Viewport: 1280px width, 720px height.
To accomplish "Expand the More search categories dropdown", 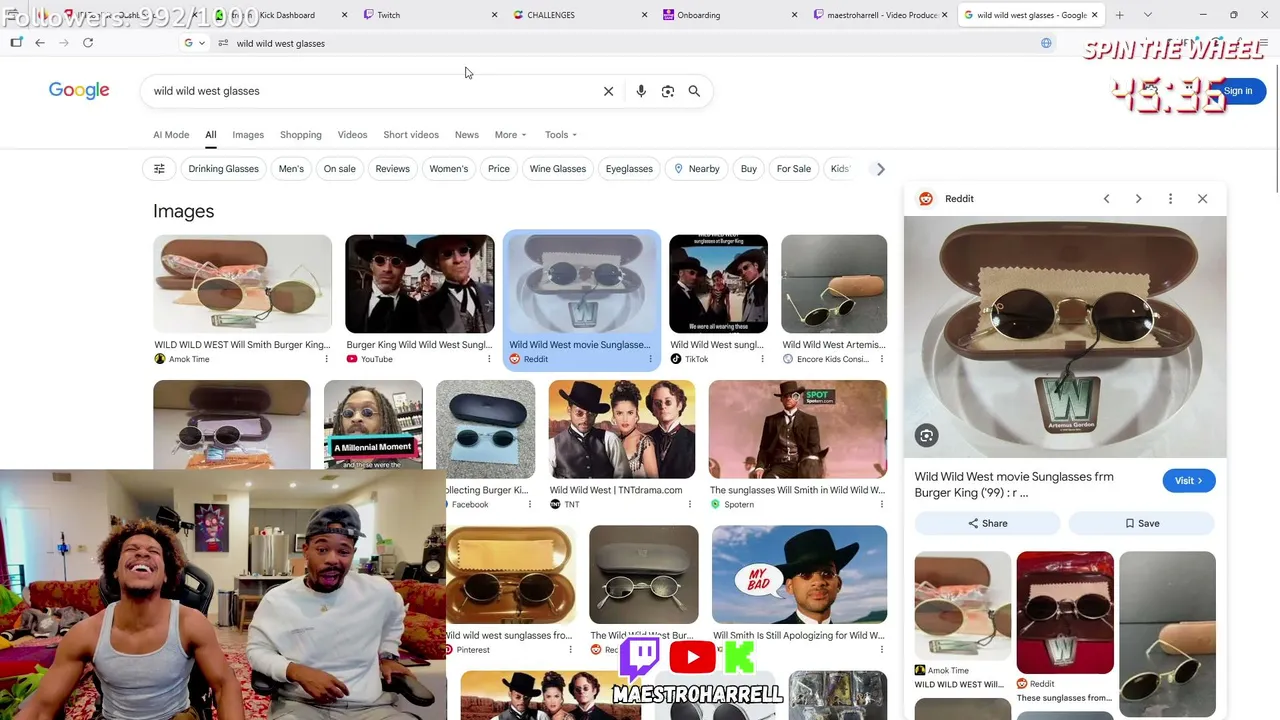I will (x=510, y=135).
